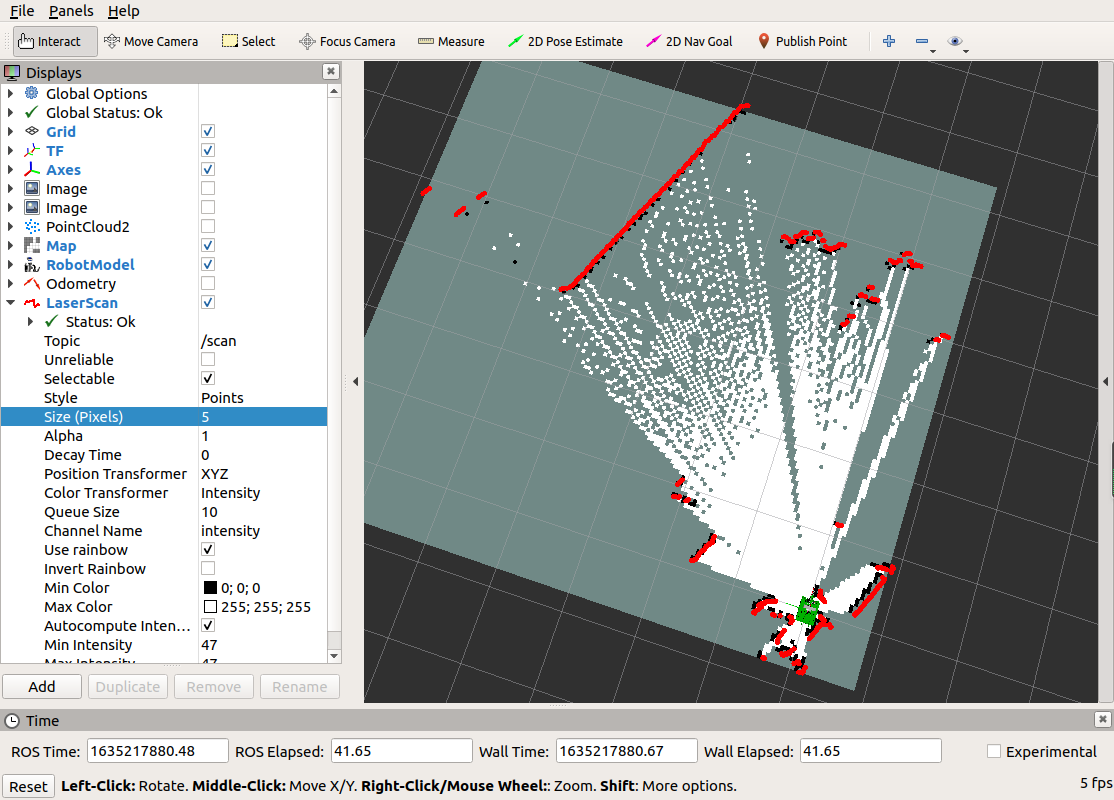The height and width of the screenshot is (800, 1114).
Task: Expand the LaserScan Status: Ok row
Action: [x=30, y=321]
